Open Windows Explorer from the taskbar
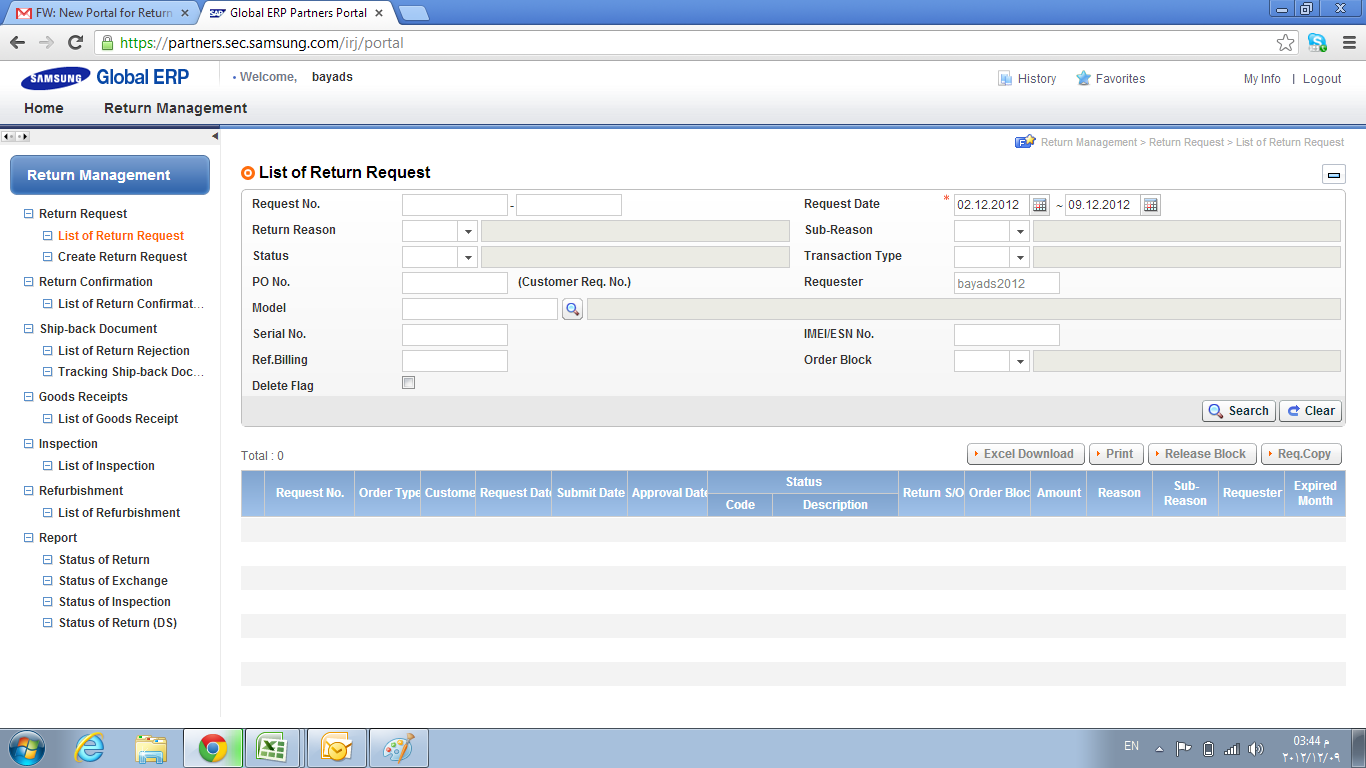The height and width of the screenshot is (768, 1366). 152,748
